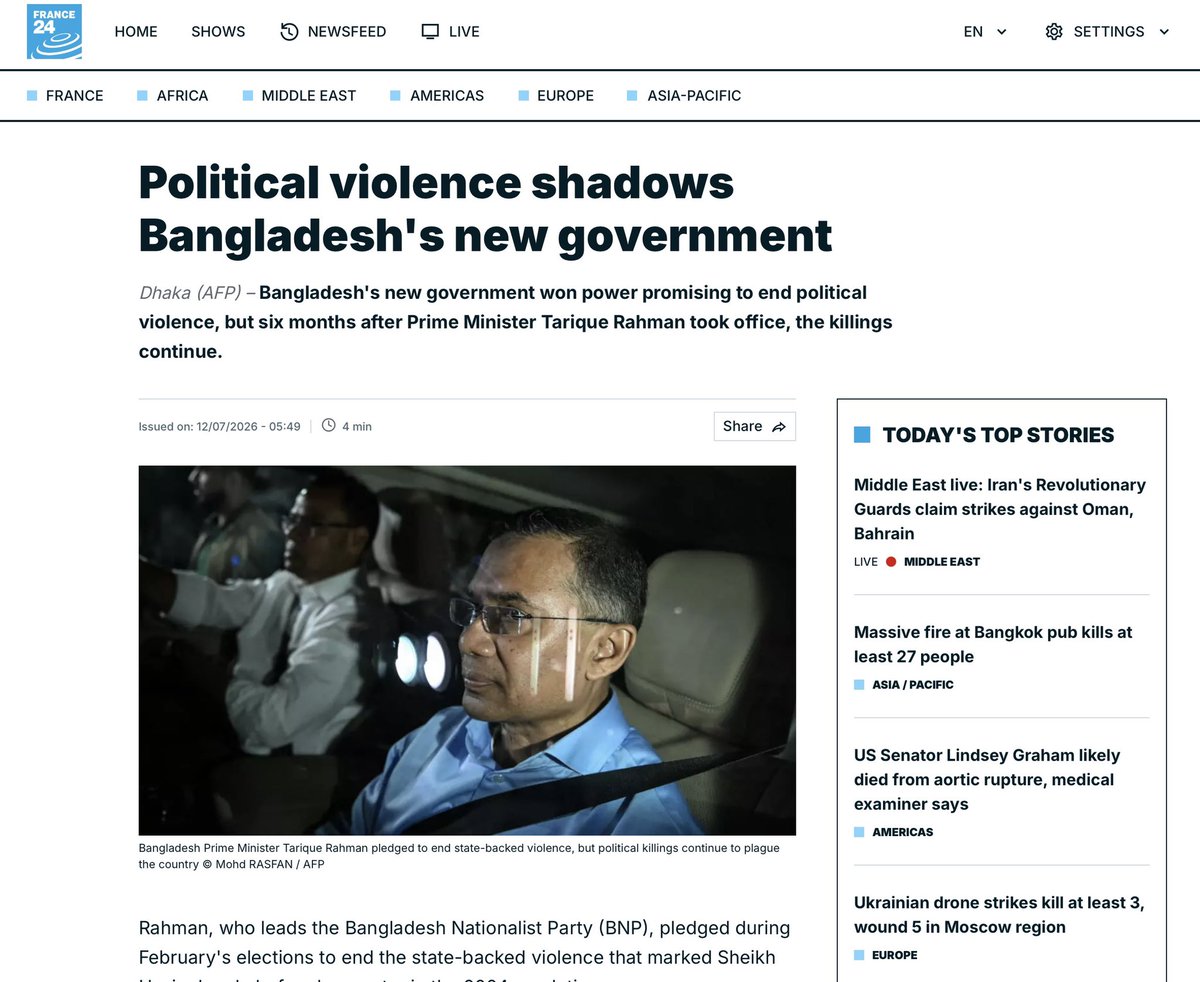The height and width of the screenshot is (982, 1200).
Task: Click the 'Dhaka (AFP)' dateline text
Action: pyautogui.click(x=190, y=293)
